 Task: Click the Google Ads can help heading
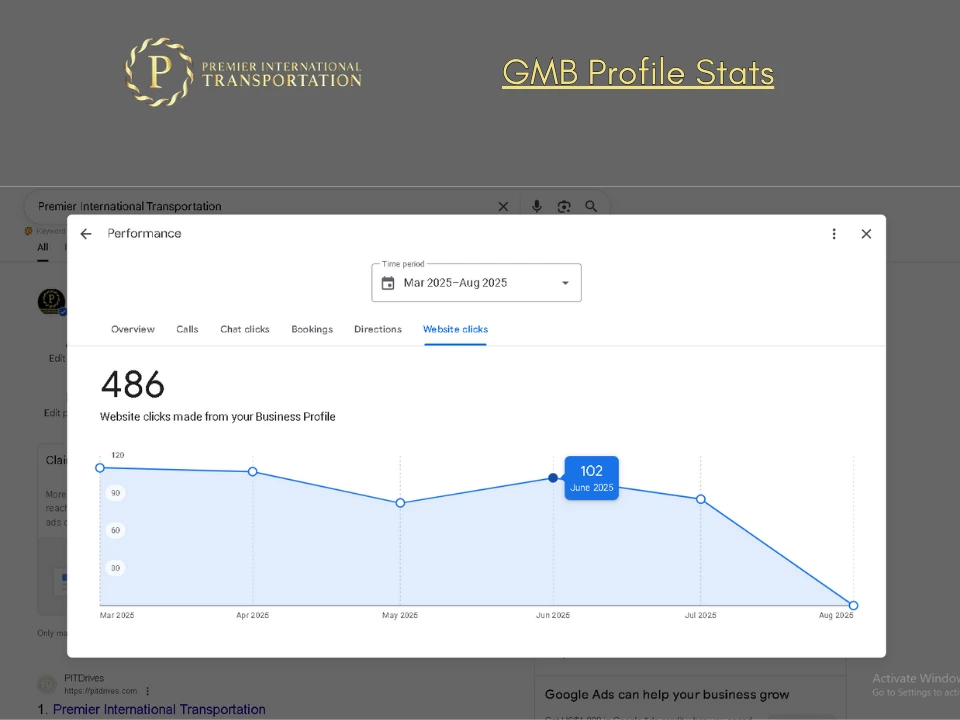(667, 695)
